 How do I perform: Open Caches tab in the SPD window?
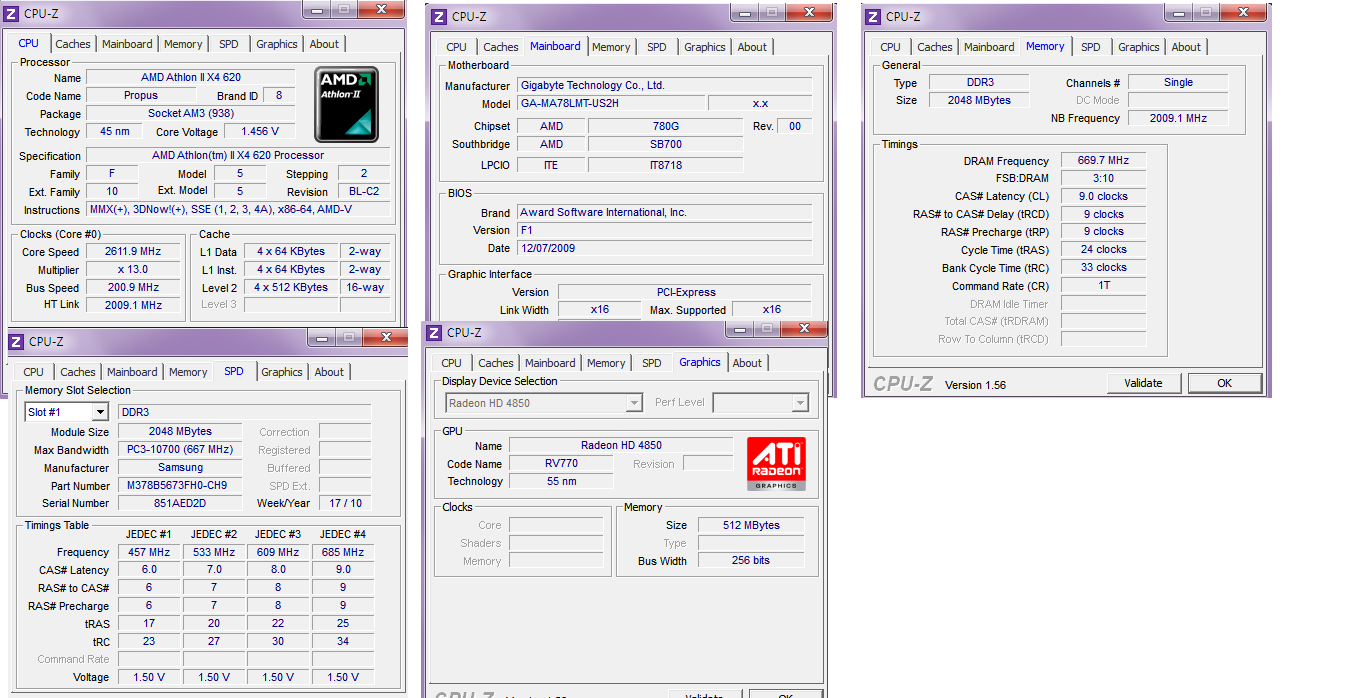[78, 372]
